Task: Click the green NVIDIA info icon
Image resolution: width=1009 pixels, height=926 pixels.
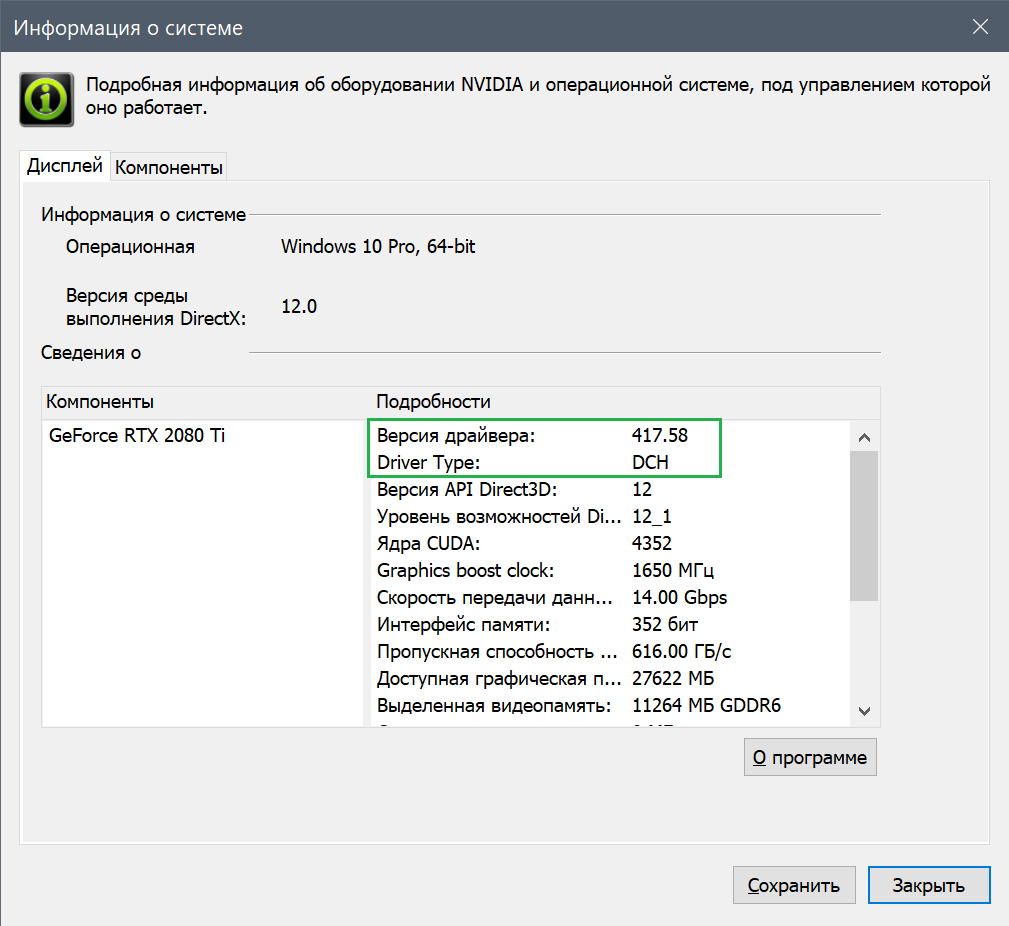Action: (x=46, y=99)
